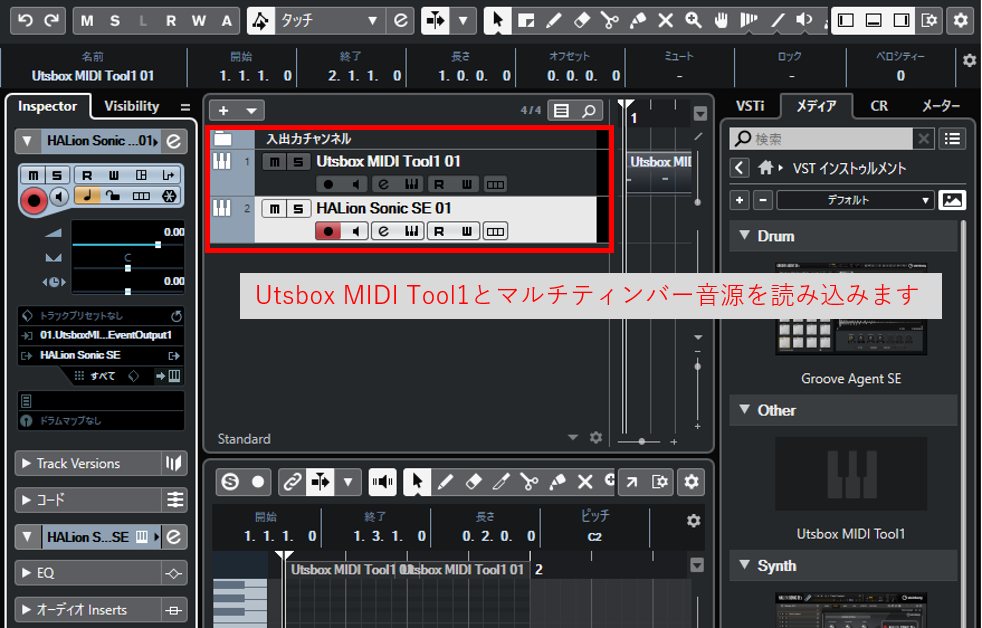Screen dimensions: 982x628
Task: Collapse the Drum instrument category
Action: [x=745, y=235]
